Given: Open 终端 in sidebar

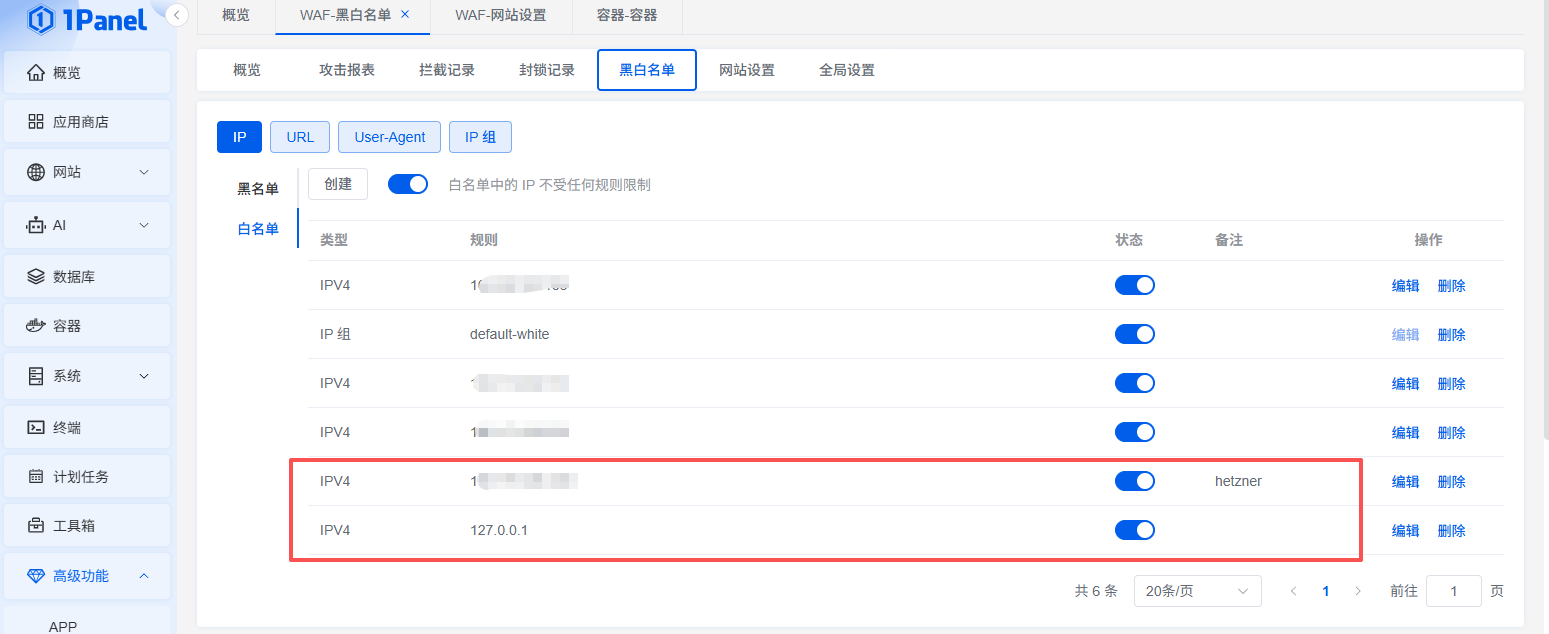Looking at the screenshot, I should [x=87, y=427].
